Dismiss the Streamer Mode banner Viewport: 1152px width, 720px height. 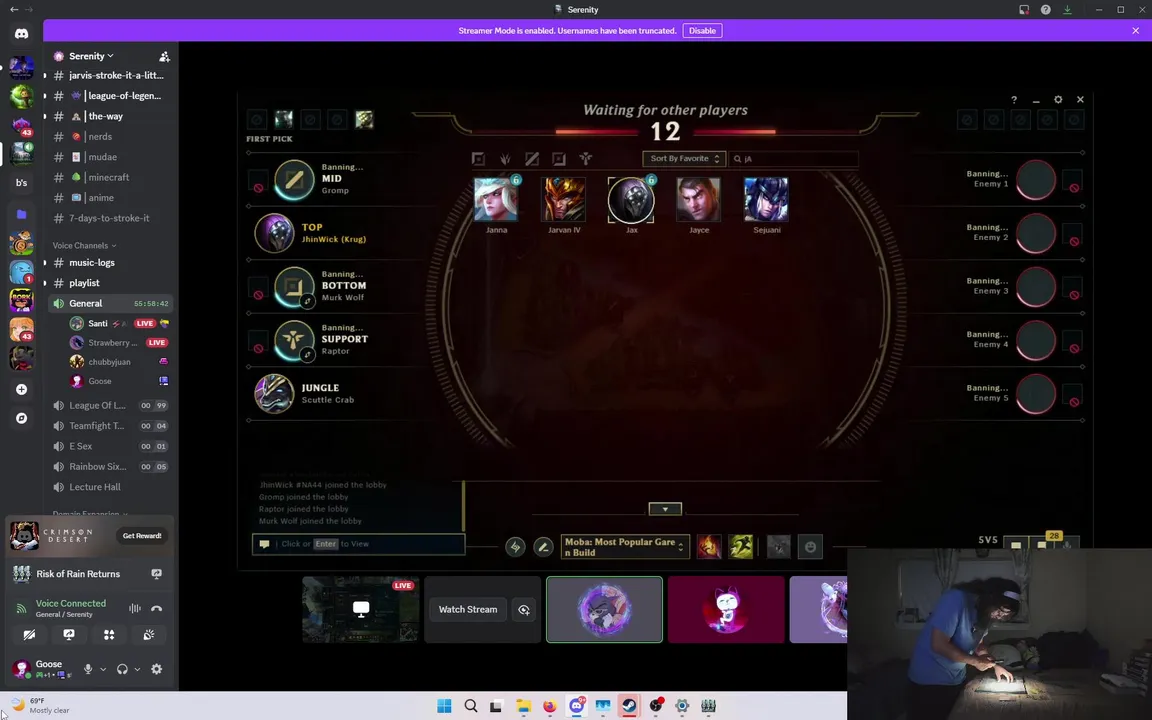click(1136, 31)
